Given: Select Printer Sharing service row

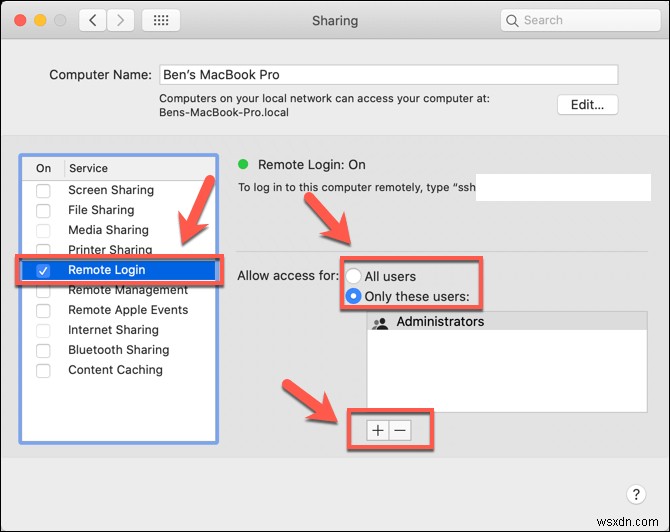Looking at the screenshot, I should [119, 249].
